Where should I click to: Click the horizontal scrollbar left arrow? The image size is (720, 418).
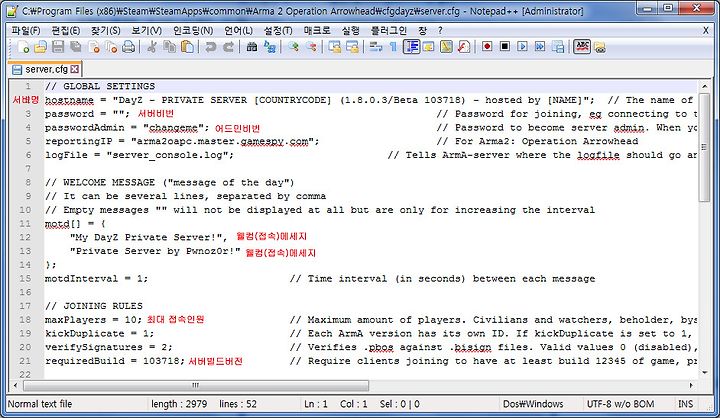click(15, 385)
